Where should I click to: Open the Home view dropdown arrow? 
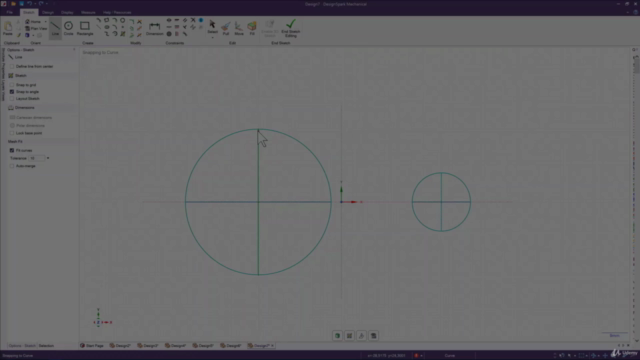click(x=45, y=22)
